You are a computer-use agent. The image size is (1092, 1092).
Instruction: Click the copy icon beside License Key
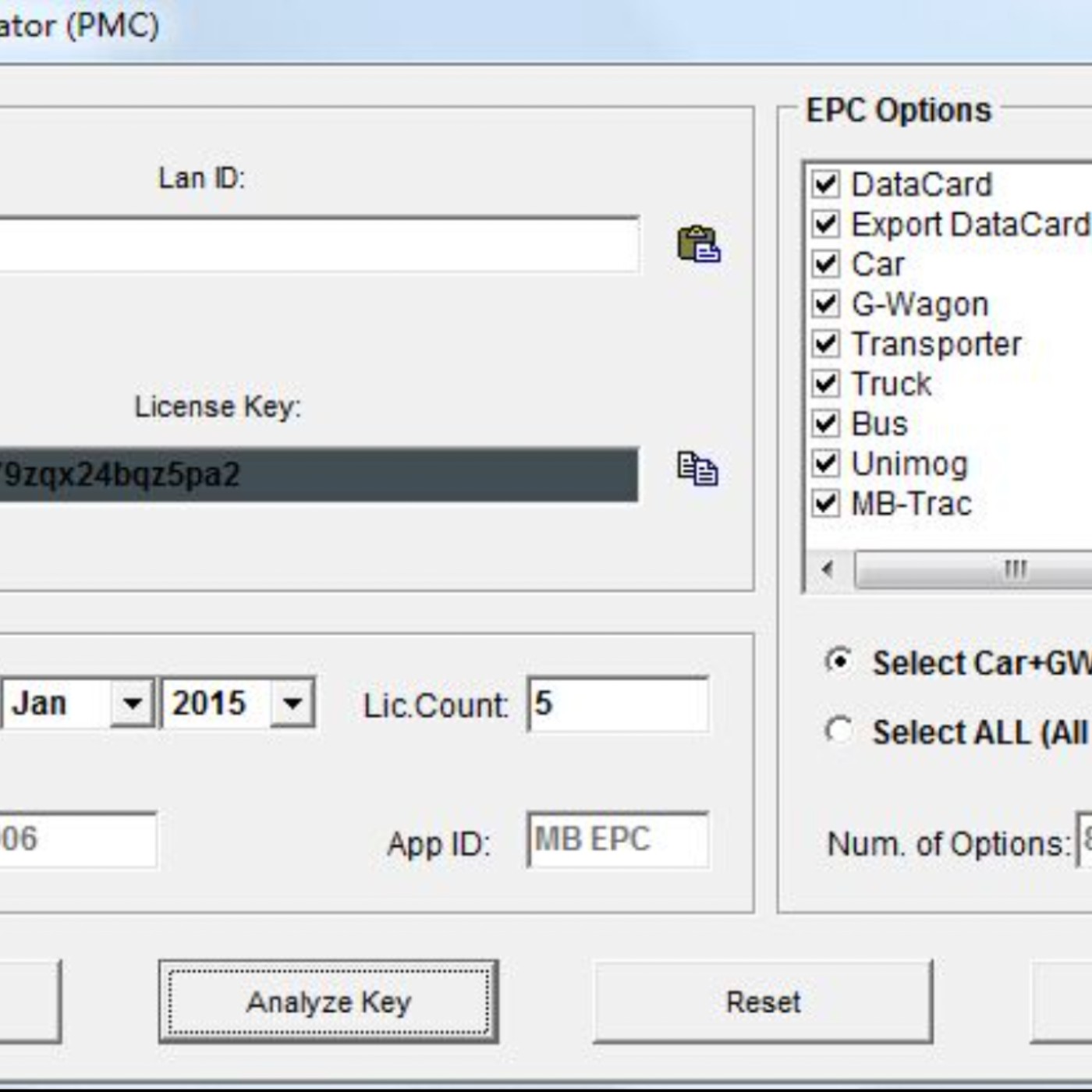697,469
